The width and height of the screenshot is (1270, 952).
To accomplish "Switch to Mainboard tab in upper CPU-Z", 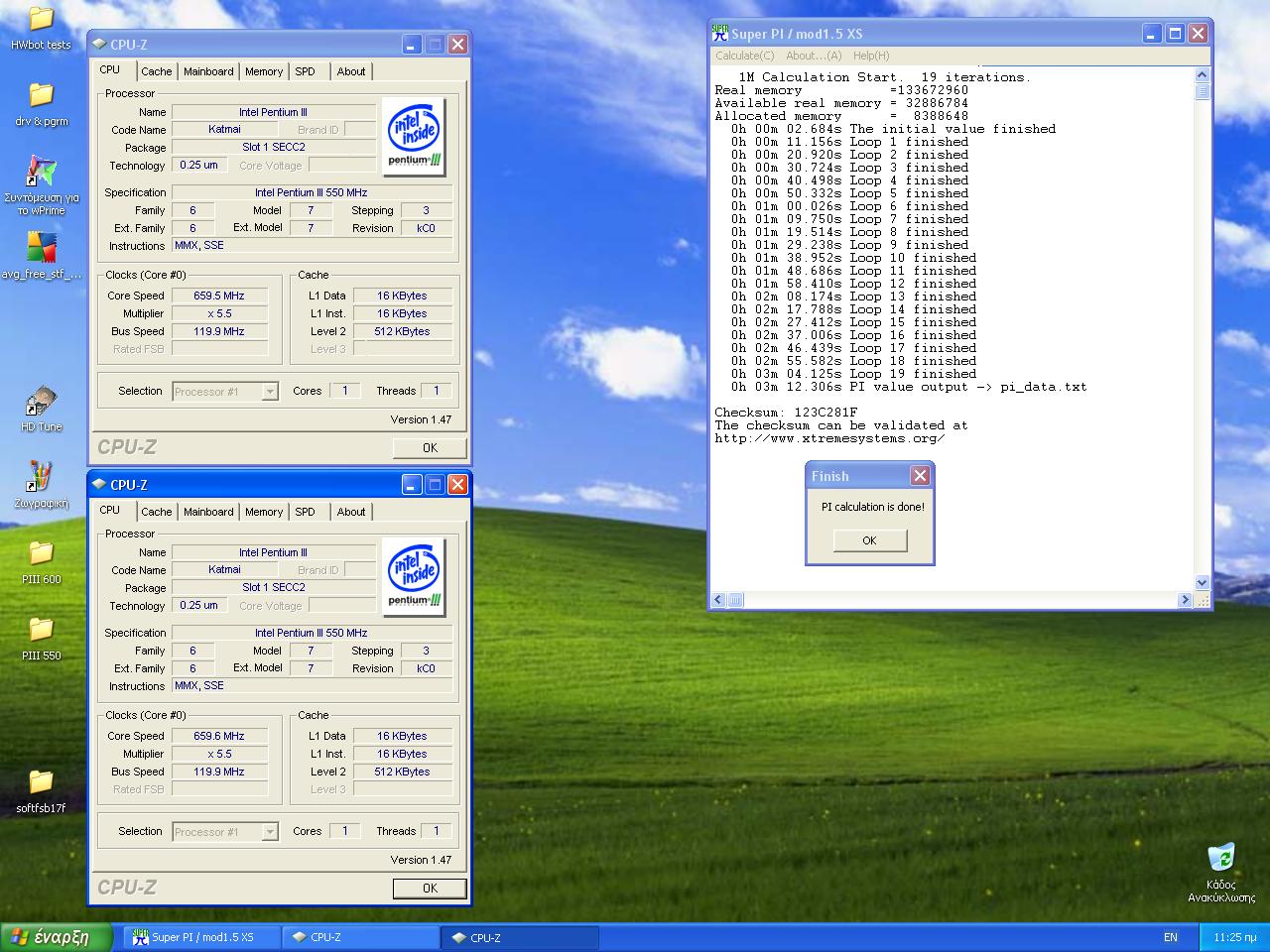I will click(208, 71).
